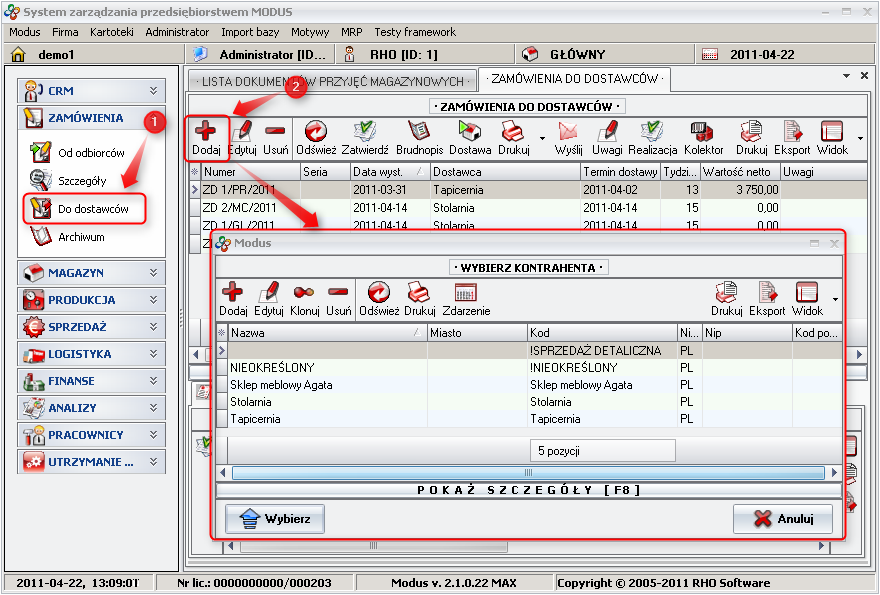Click Eksport icon in contractor dialog
The height and width of the screenshot is (595, 880).
click(767, 293)
